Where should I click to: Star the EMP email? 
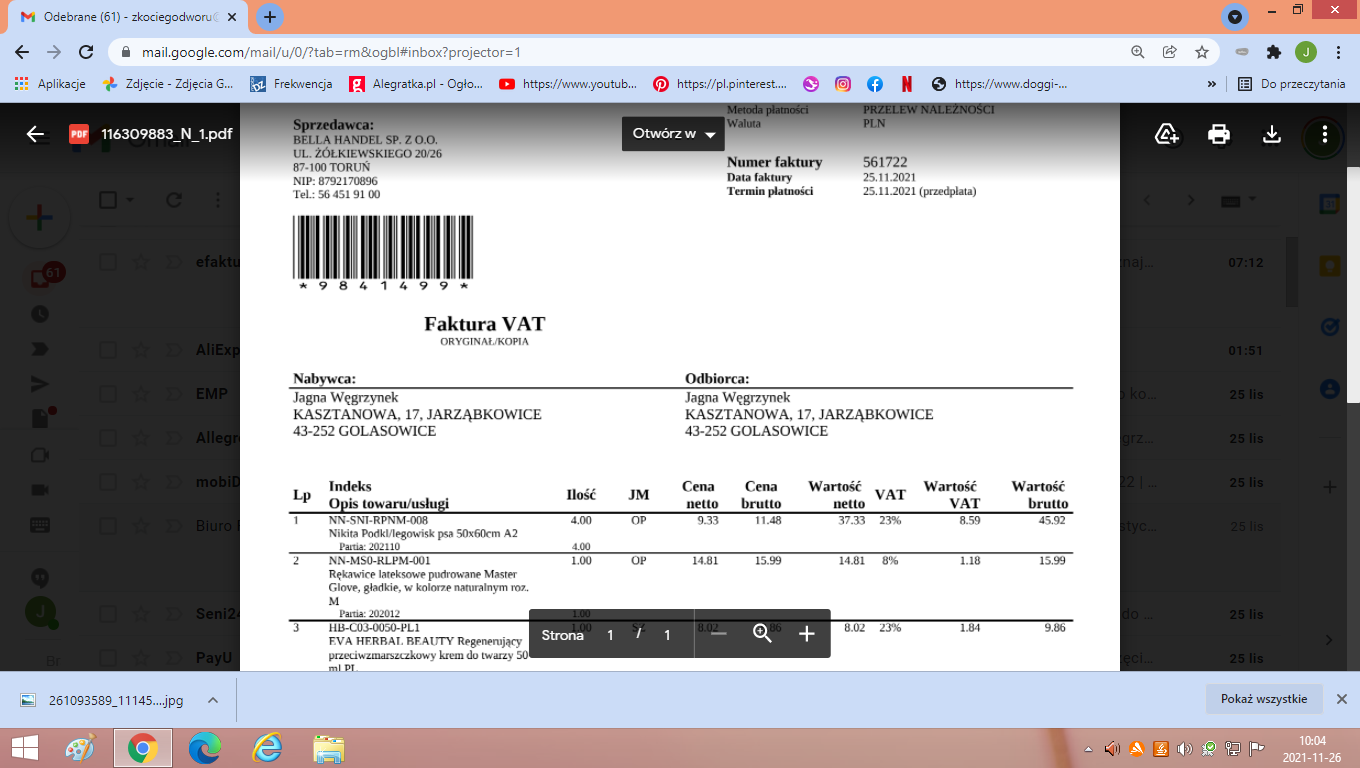[x=141, y=394]
